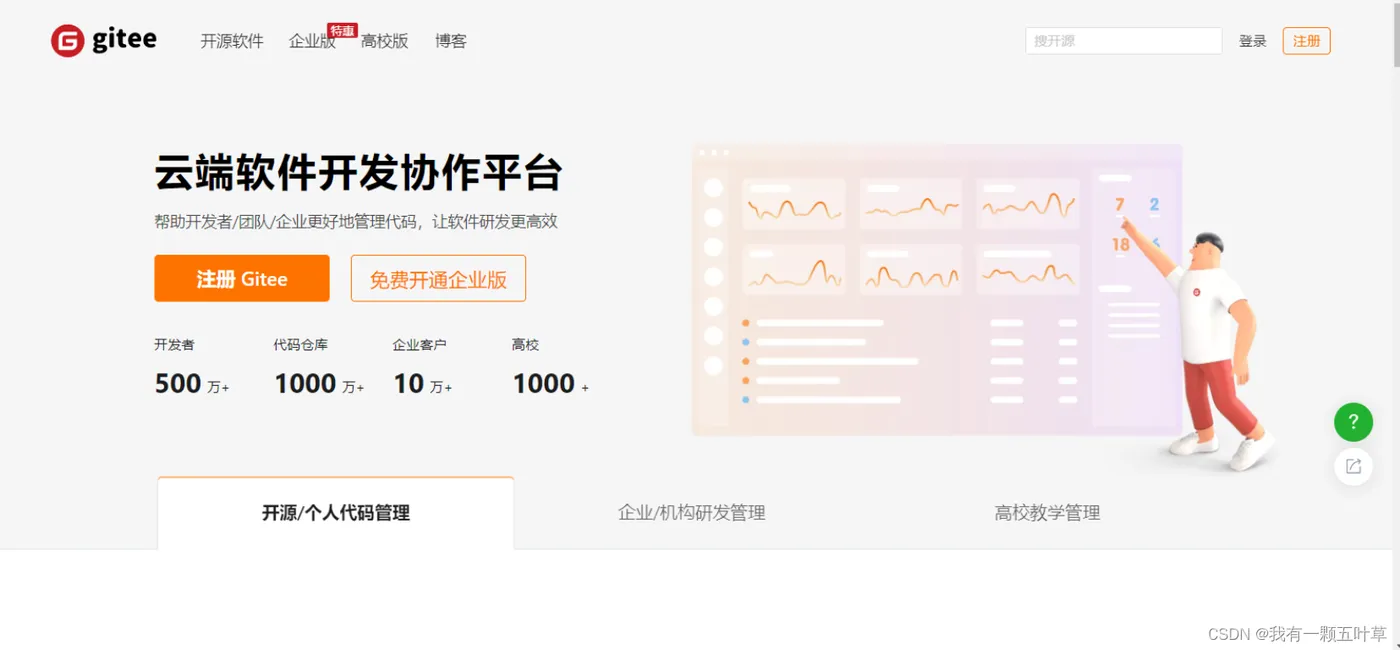Click the orange 注册 Gitee button

(x=242, y=278)
